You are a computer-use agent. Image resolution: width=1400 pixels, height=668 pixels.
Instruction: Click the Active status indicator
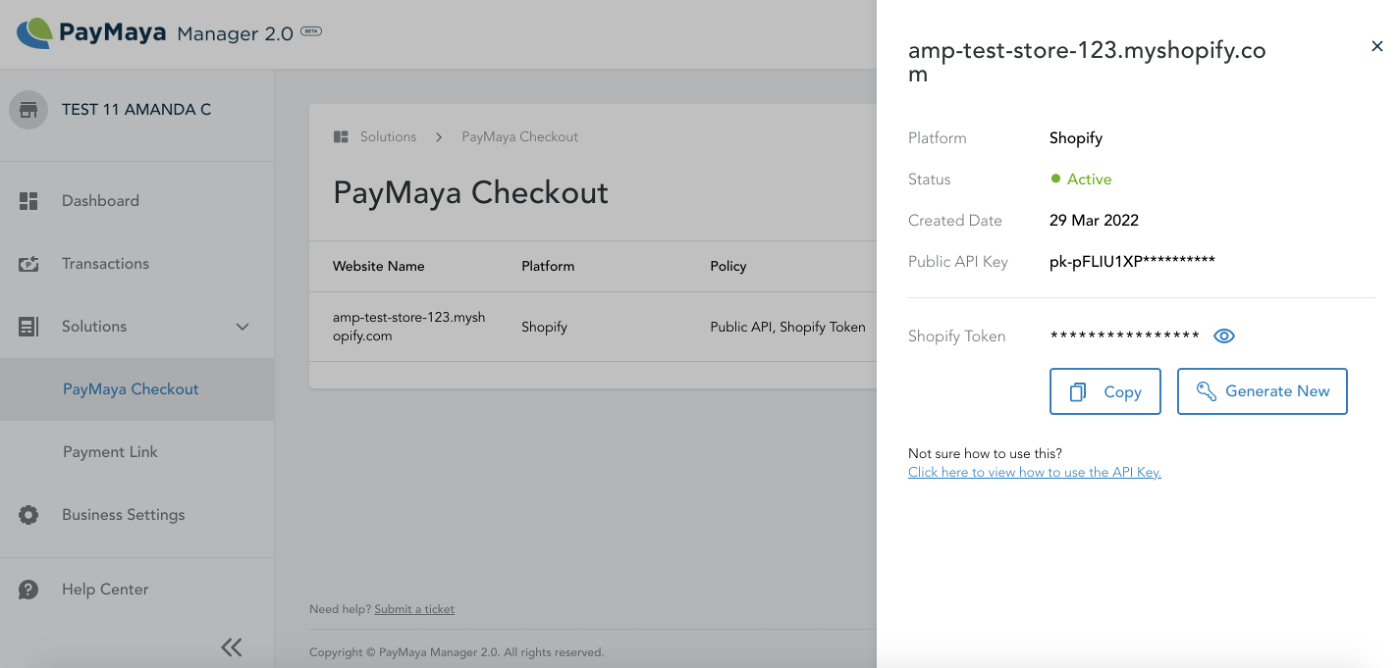1081,179
